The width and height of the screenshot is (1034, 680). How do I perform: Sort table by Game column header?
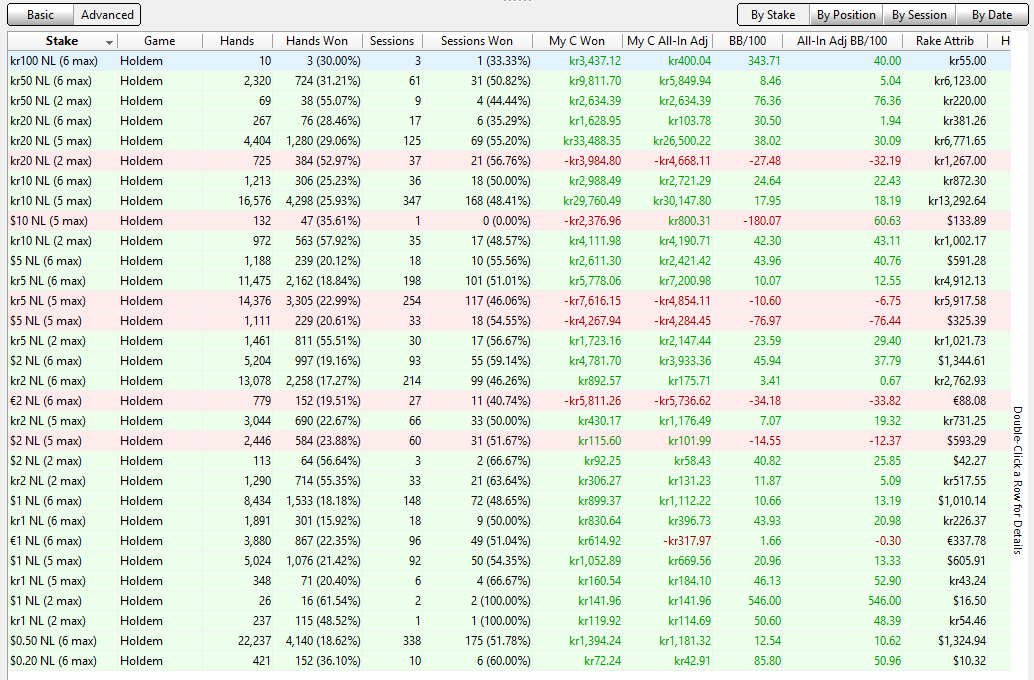click(x=159, y=41)
